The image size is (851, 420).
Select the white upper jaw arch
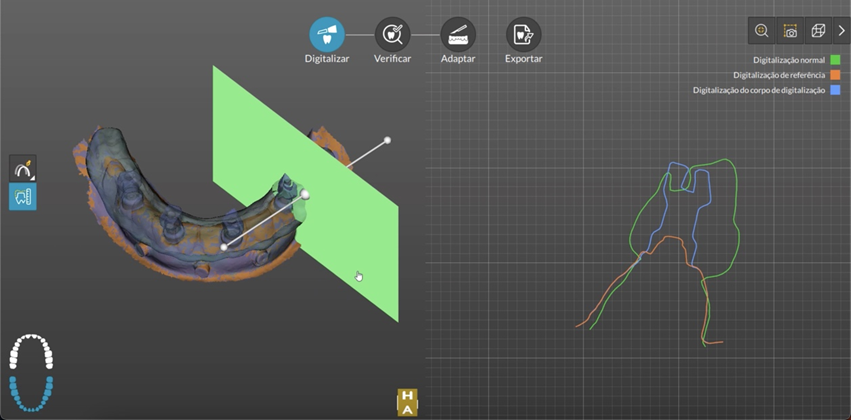31,352
